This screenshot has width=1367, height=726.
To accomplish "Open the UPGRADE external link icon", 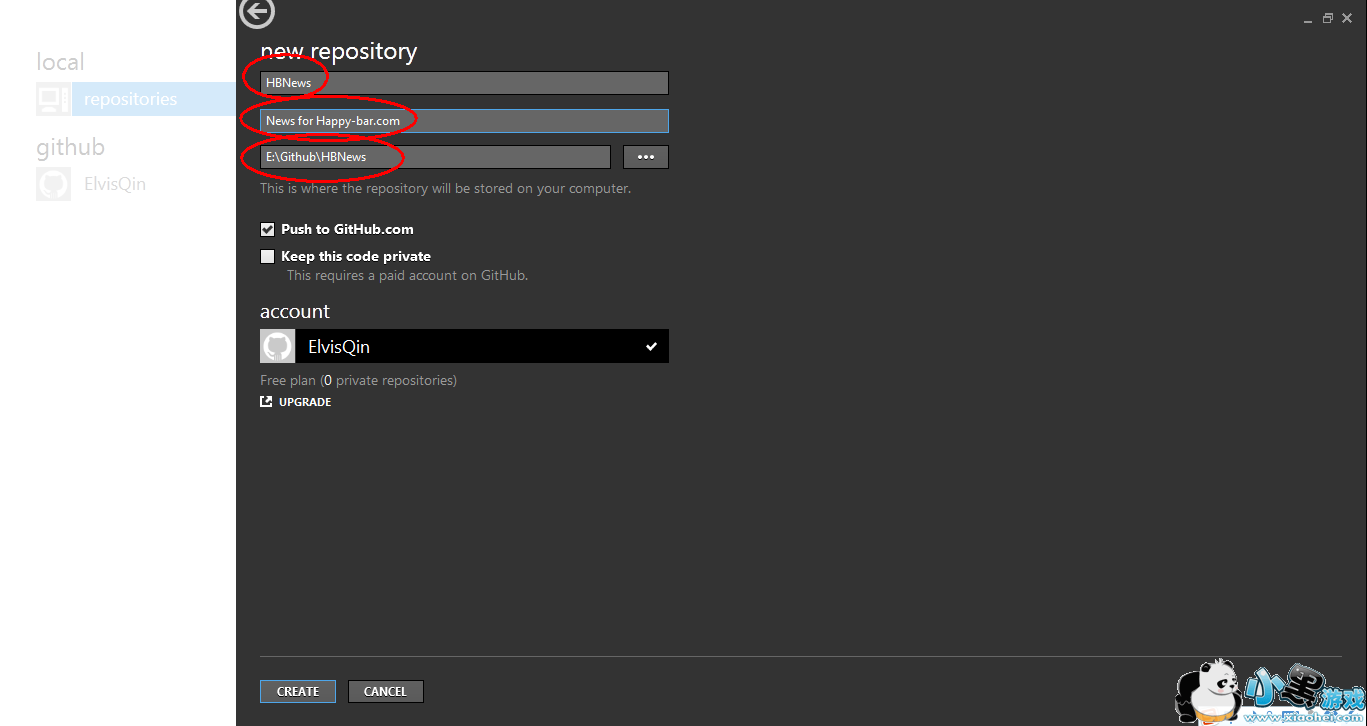I will point(266,402).
